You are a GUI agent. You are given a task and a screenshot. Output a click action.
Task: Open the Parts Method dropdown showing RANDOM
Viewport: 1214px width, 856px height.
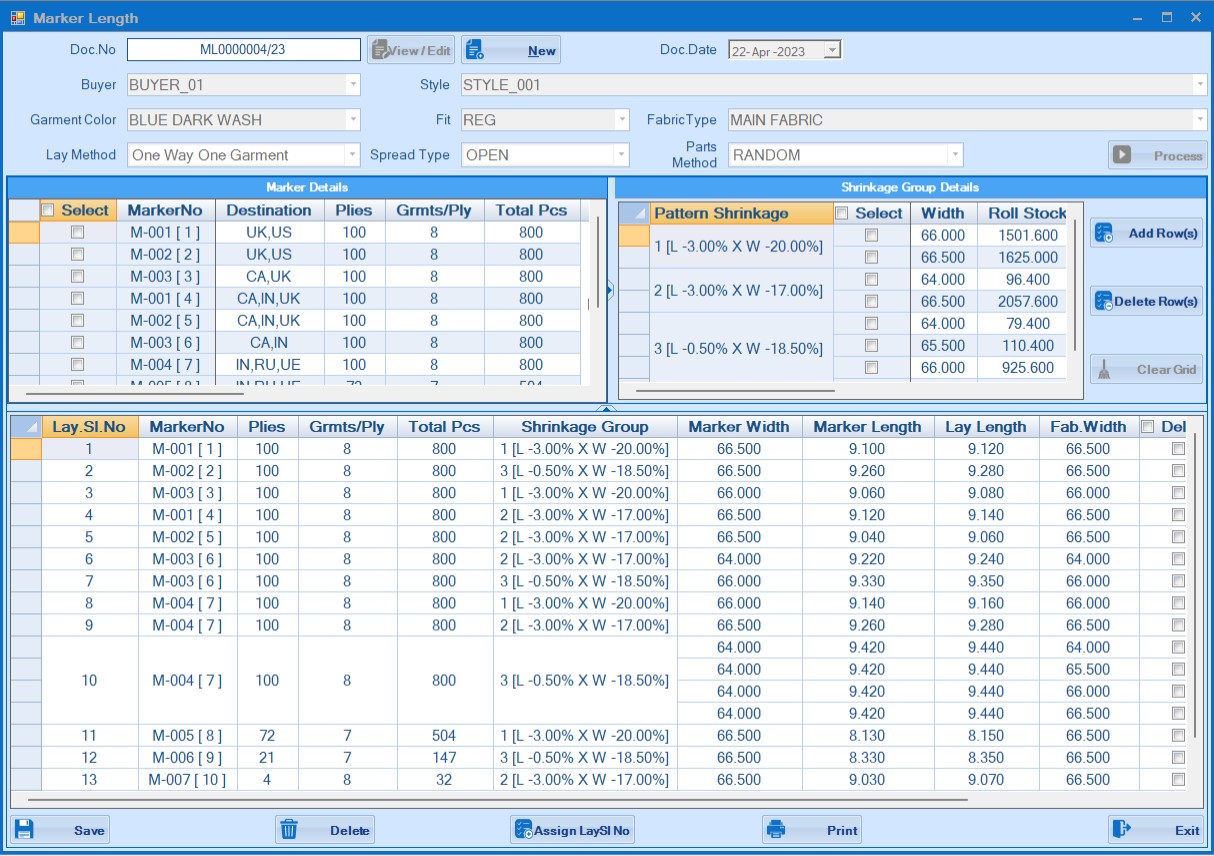click(956, 155)
